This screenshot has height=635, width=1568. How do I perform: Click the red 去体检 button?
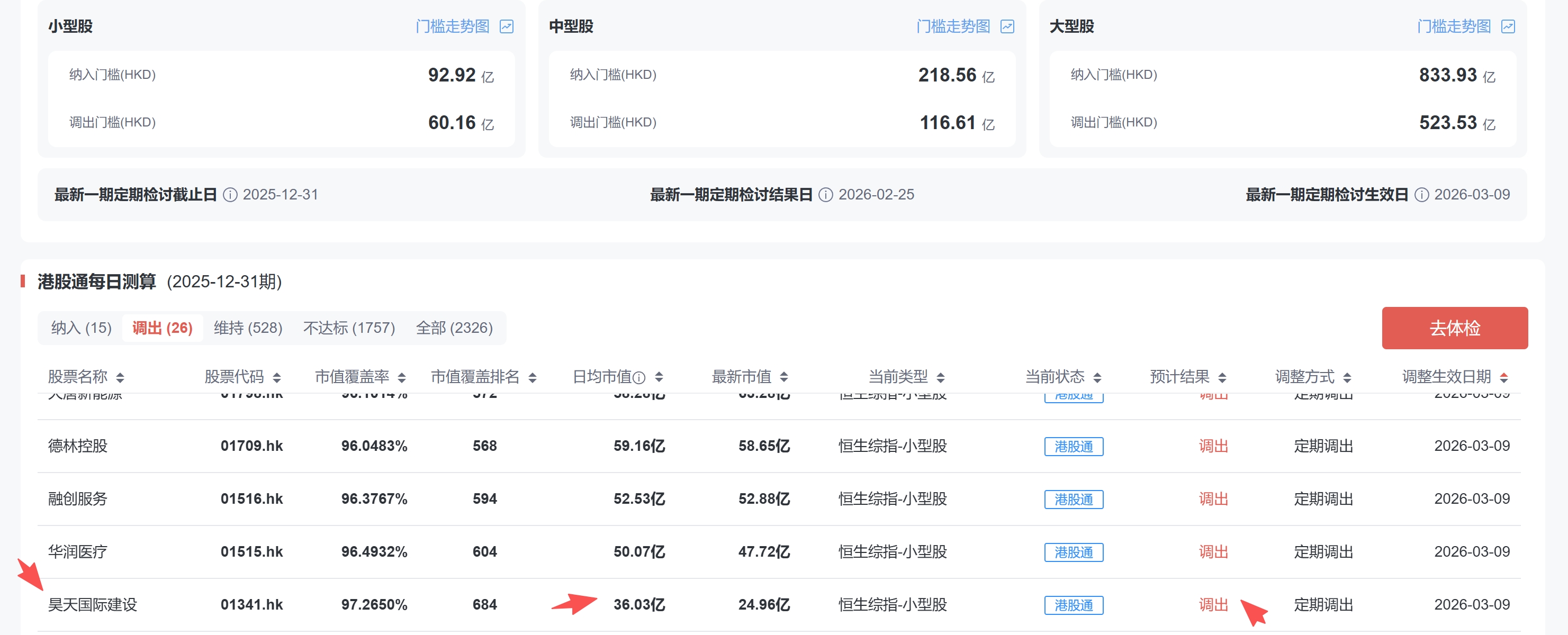pyautogui.click(x=1455, y=329)
